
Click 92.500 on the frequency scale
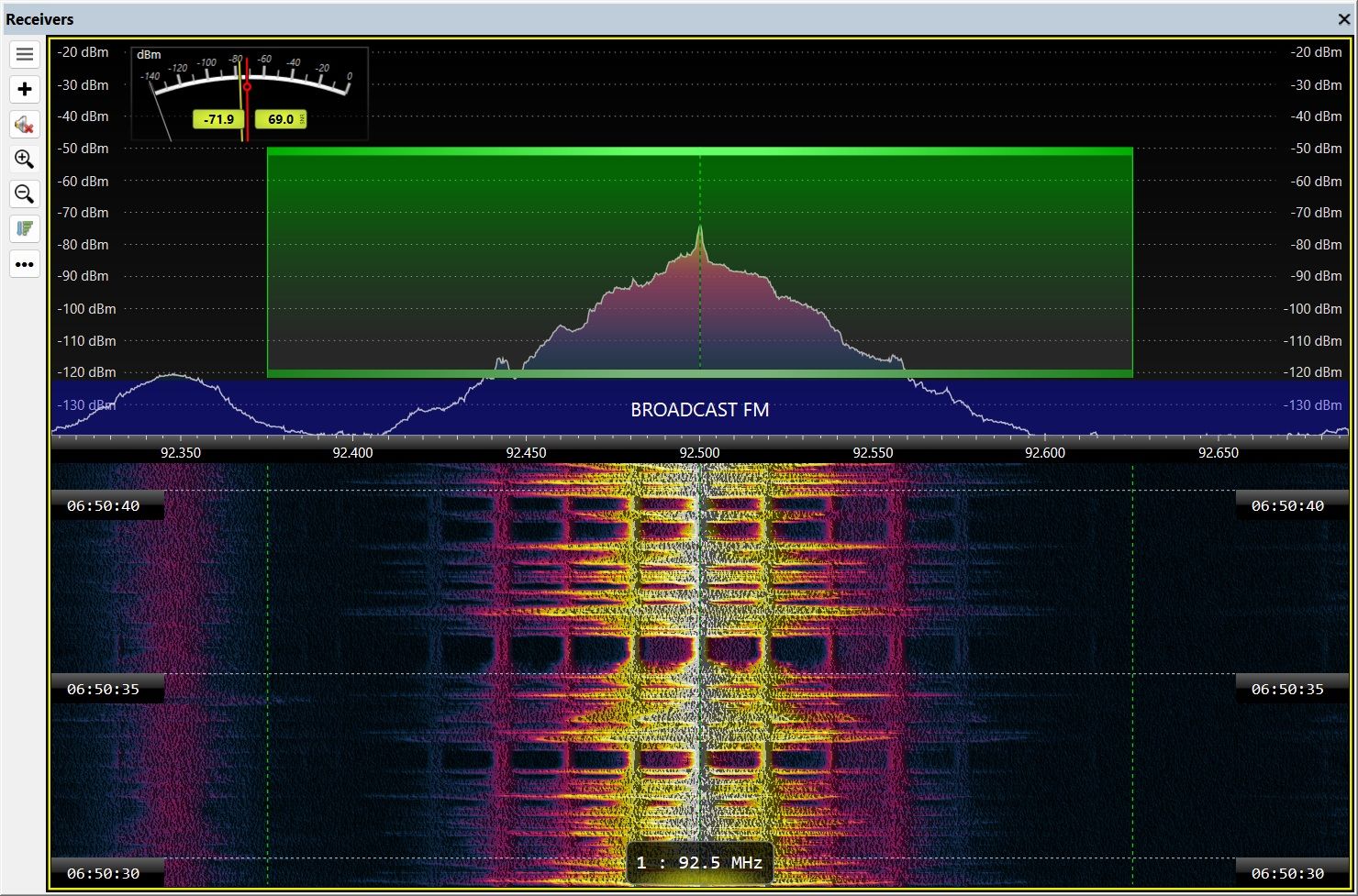click(x=699, y=452)
